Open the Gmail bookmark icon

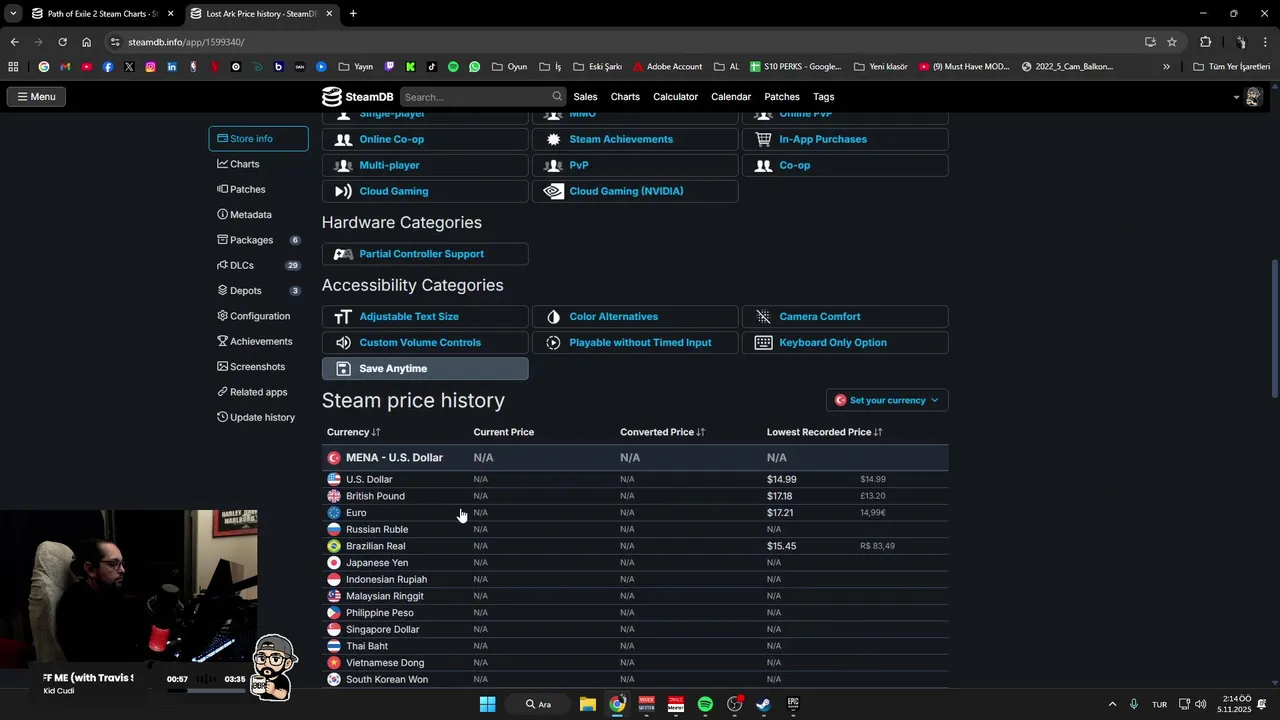(x=65, y=67)
